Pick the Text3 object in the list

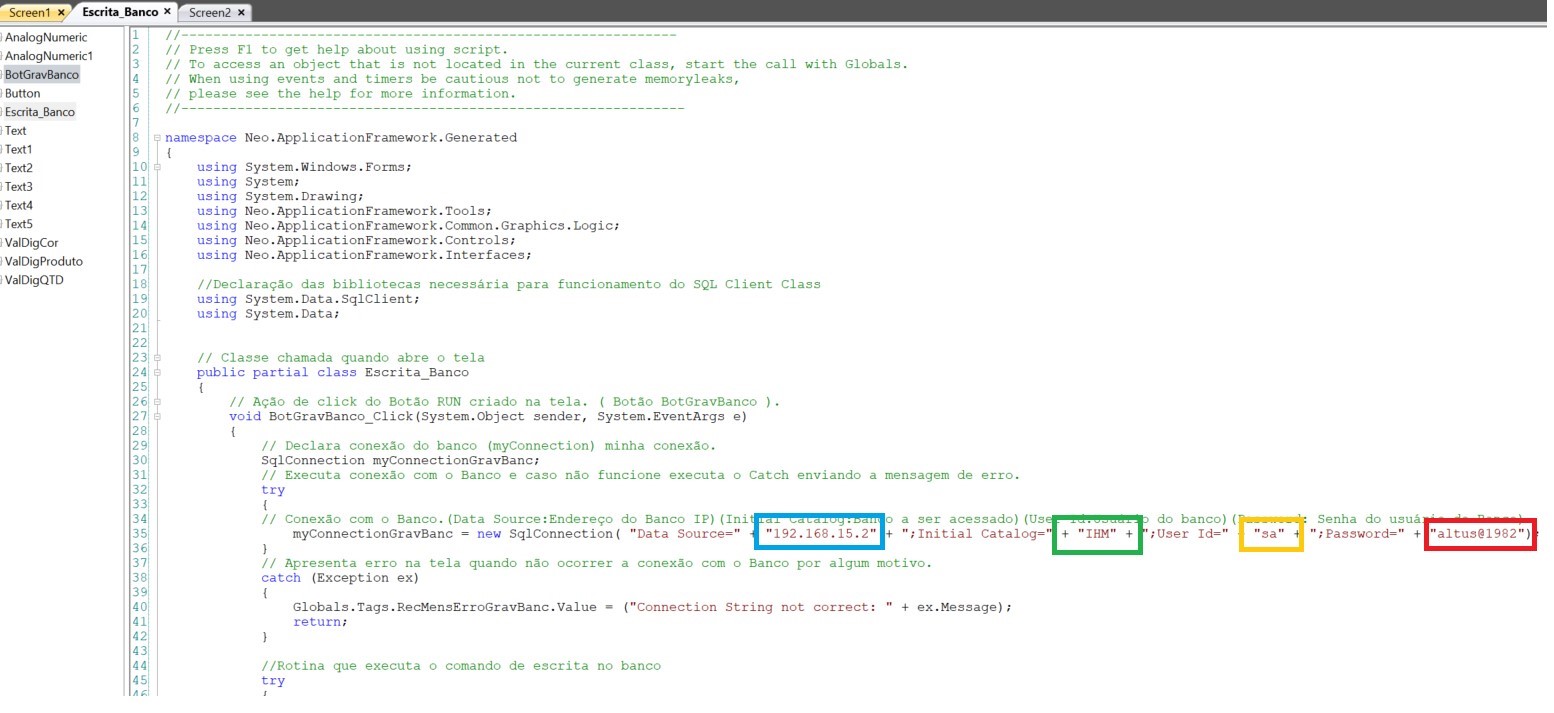point(18,187)
